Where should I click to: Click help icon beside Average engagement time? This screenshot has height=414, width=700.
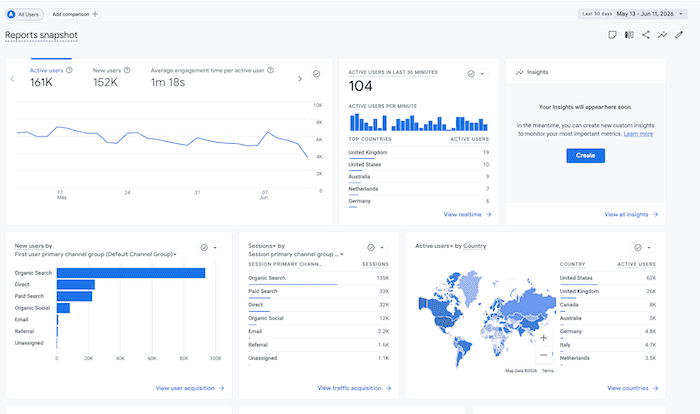click(271, 70)
